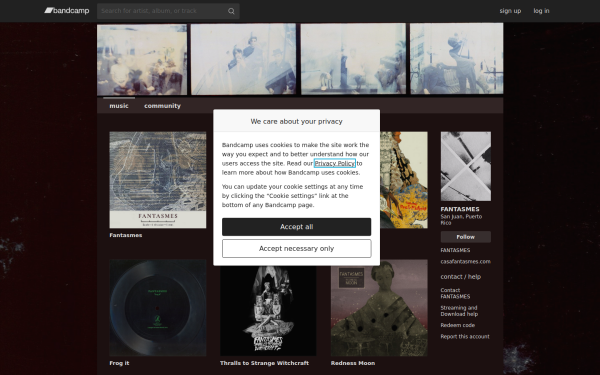Image resolution: width=600 pixels, height=375 pixels.
Task: Open the casafantasmes.com link
Action: [x=465, y=262]
